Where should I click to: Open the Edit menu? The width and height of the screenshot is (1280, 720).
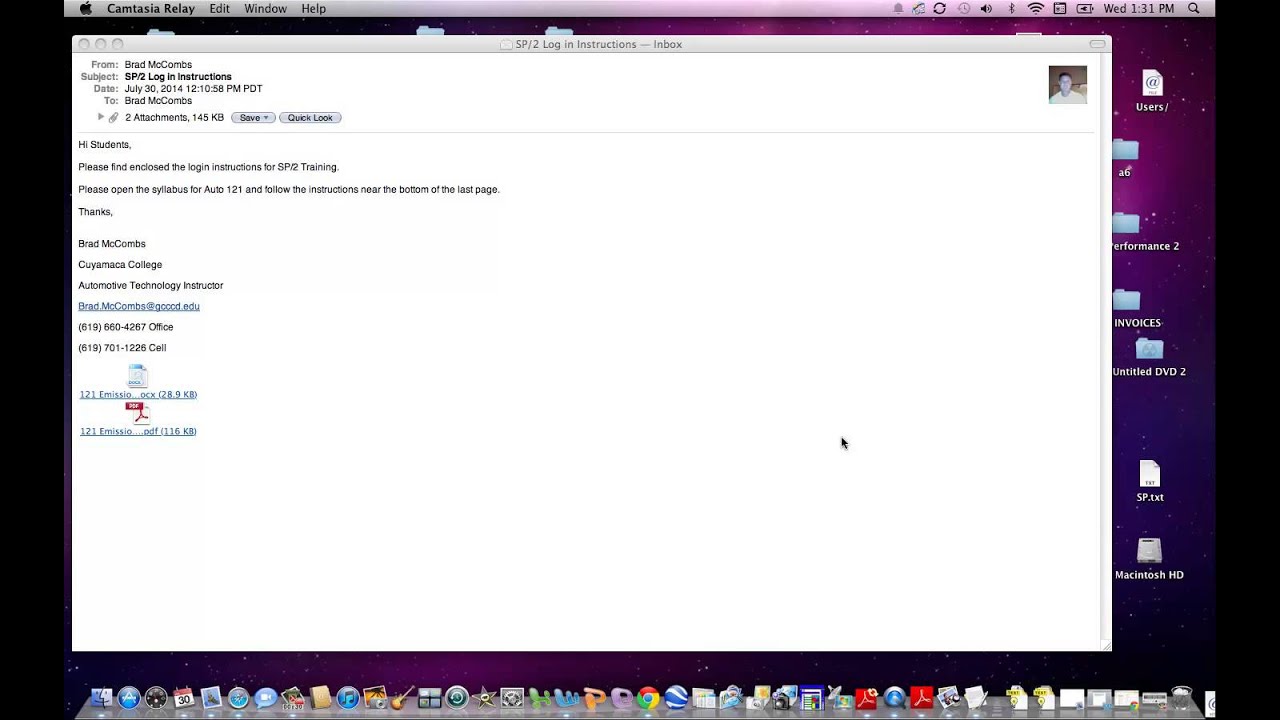pyautogui.click(x=220, y=8)
